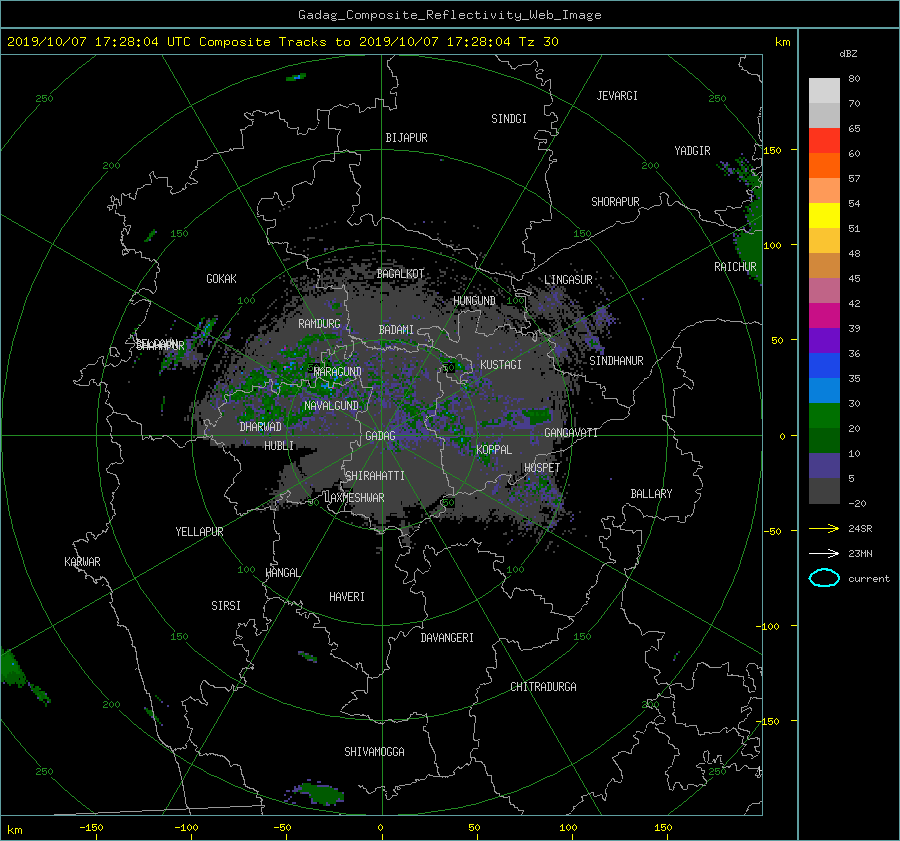Screen dimensions: 900x841
Task: Click the SIRSI city label
Action: pos(226,606)
